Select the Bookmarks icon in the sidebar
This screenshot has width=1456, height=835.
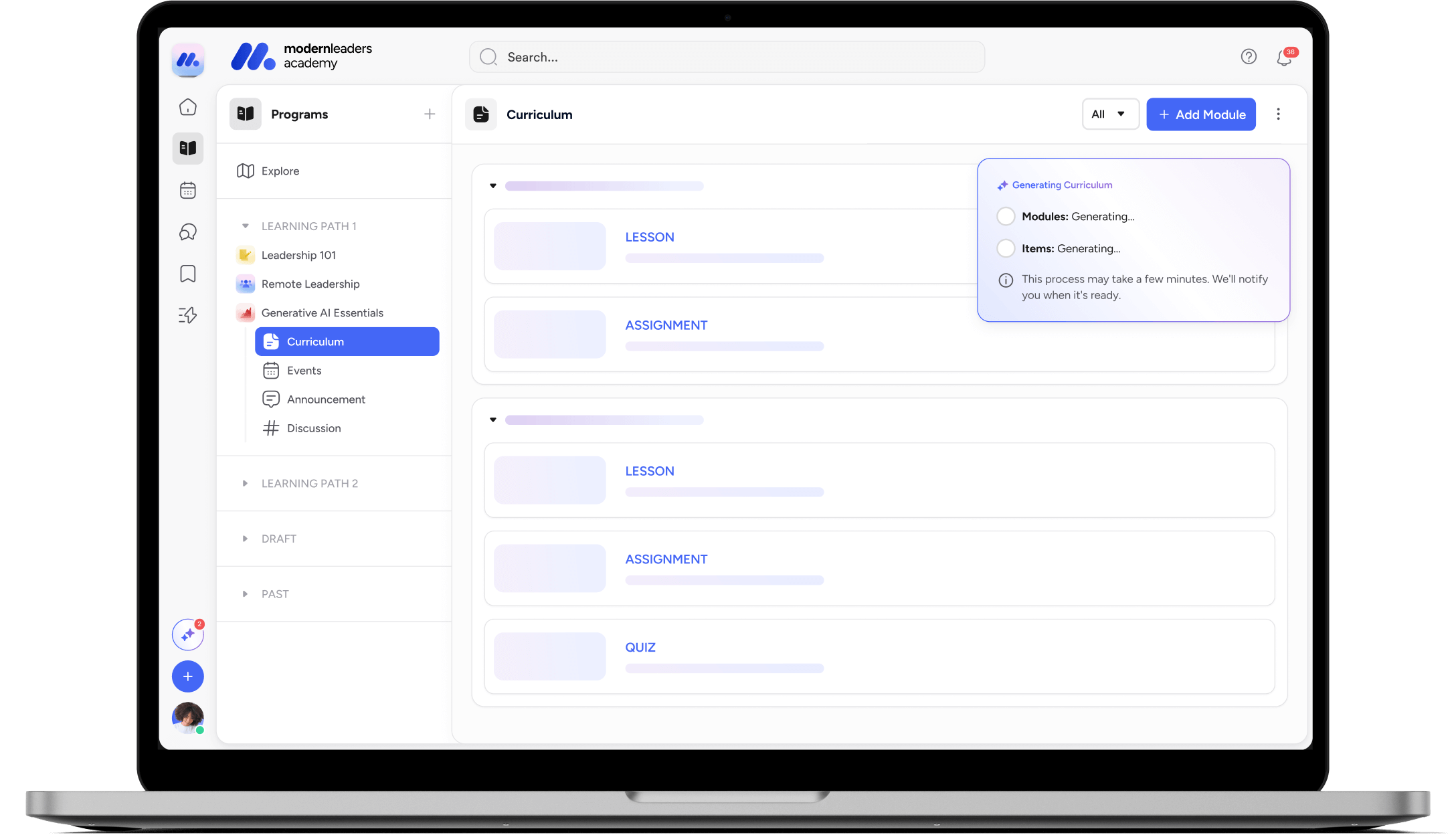(x=188, y=274)
